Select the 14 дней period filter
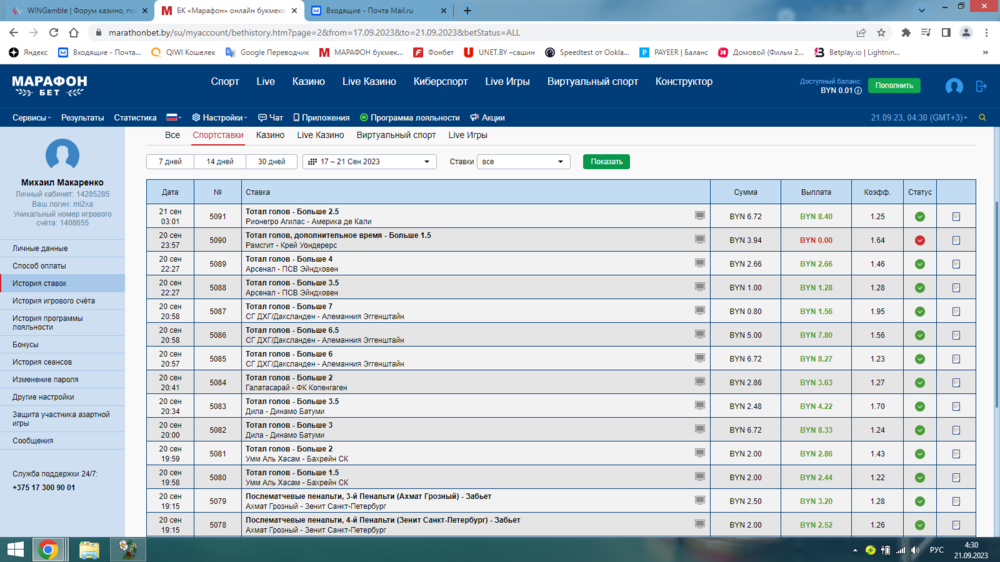This screenshot has height=562, width=1000. coord(220,161)
